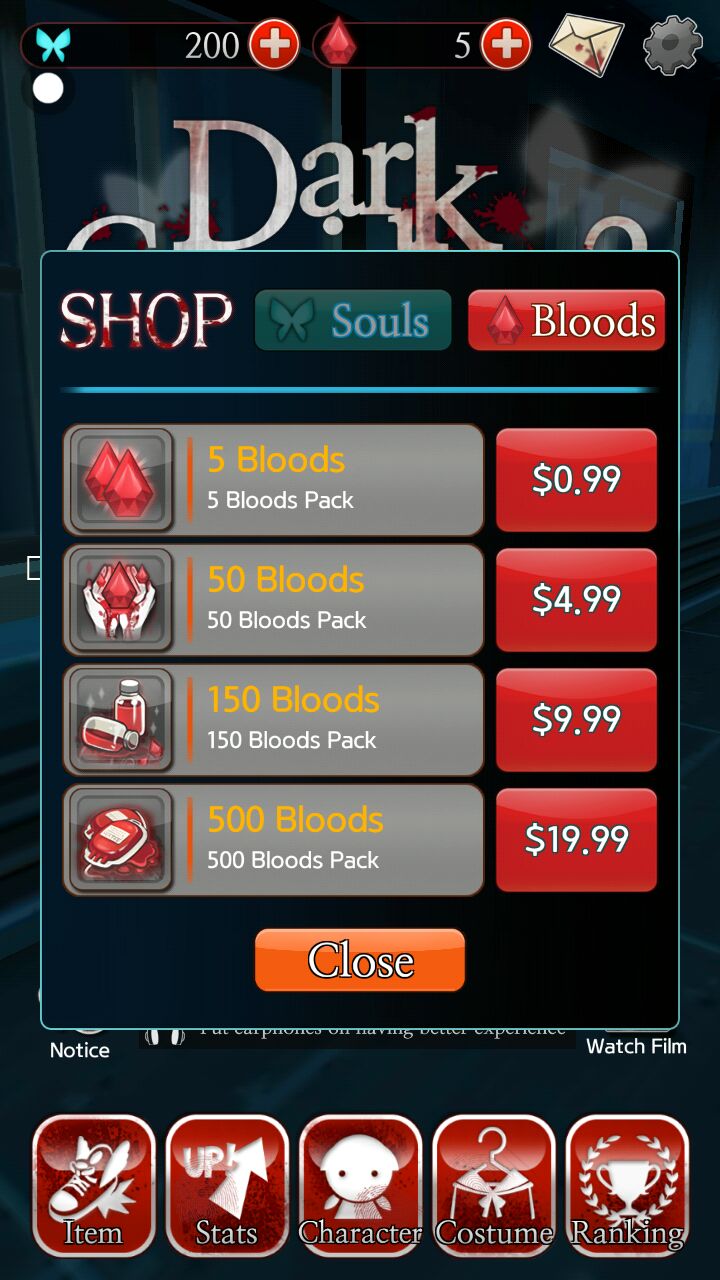
Task: Purchase 500 Bloods at $19.99
Action: (x=576, y=840)
